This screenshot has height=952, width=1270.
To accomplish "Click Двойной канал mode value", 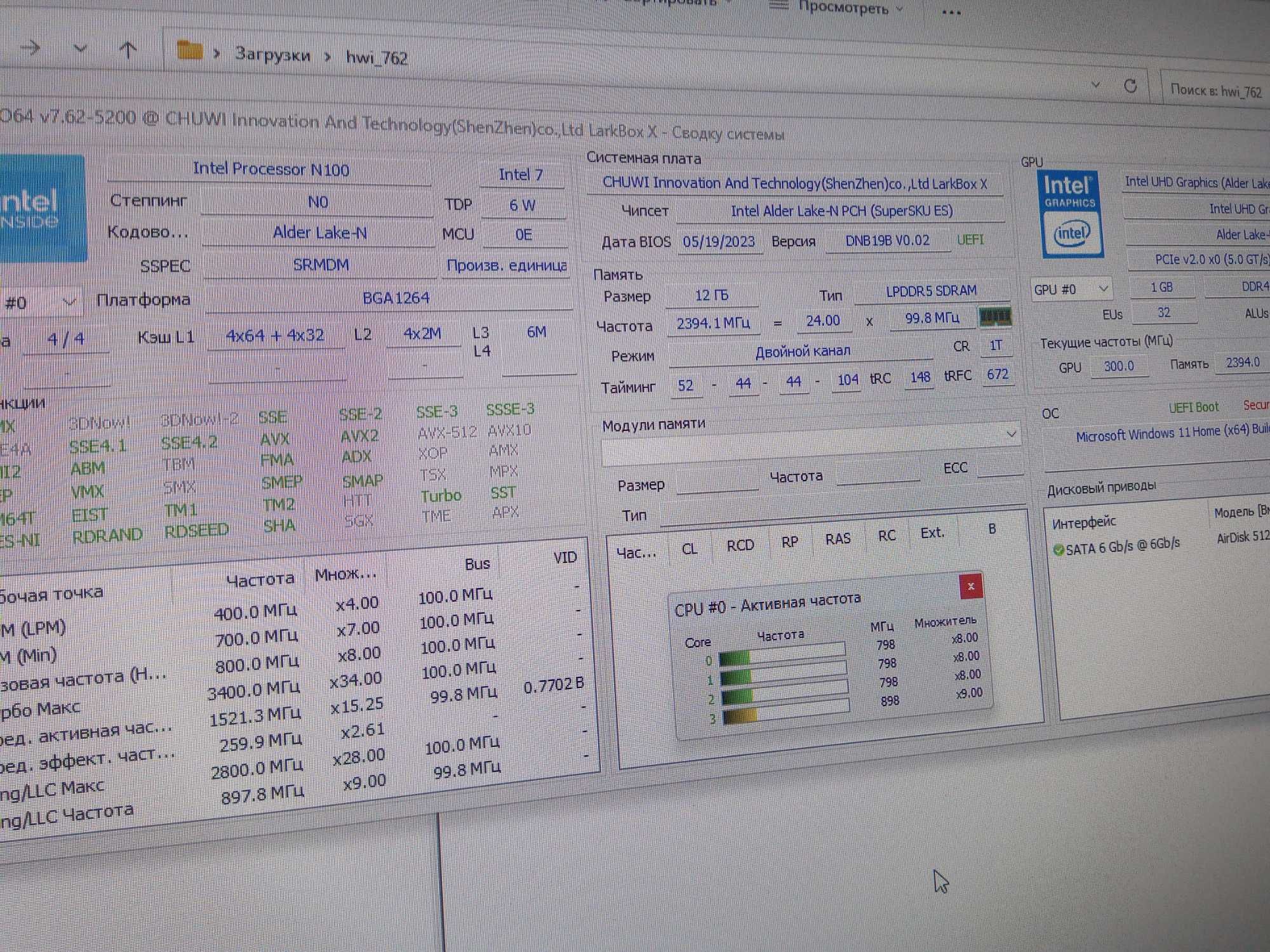I will click(x=802, y=351).
